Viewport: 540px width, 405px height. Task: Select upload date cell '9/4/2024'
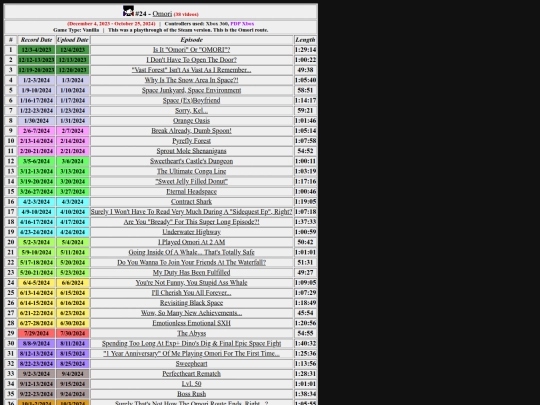(73, 374)
